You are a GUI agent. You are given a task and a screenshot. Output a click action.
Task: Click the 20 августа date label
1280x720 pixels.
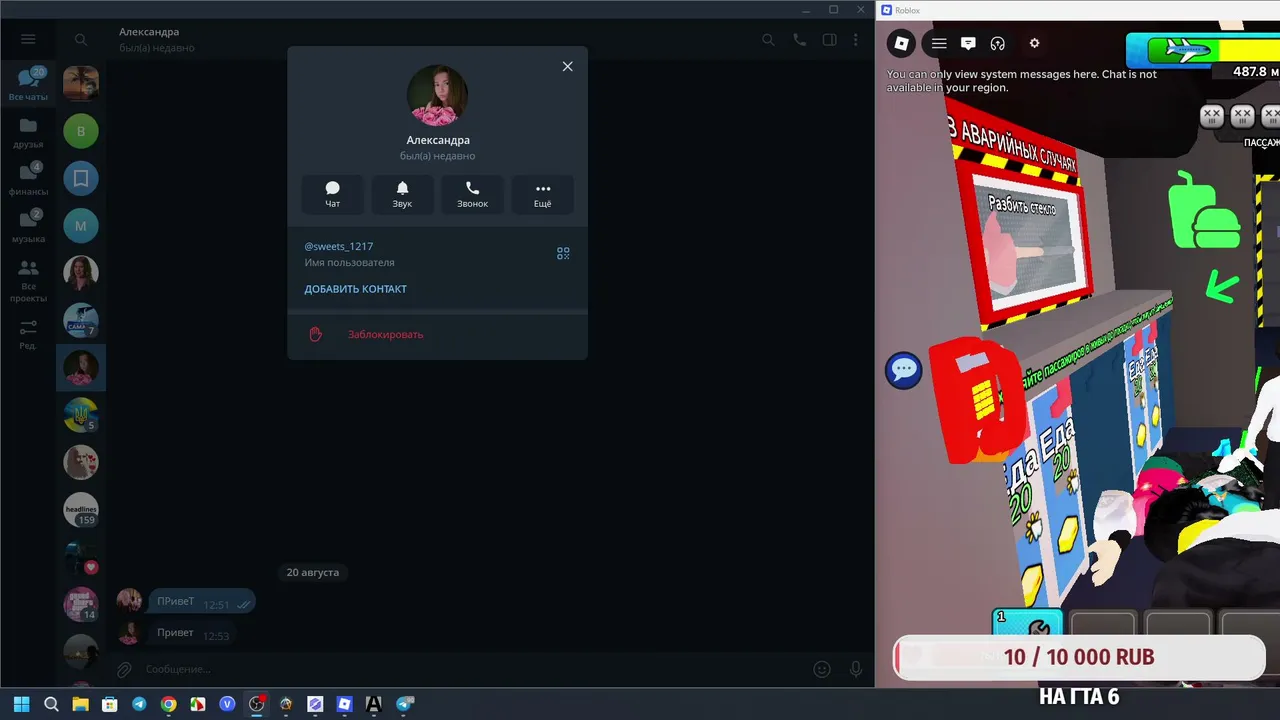313,572
